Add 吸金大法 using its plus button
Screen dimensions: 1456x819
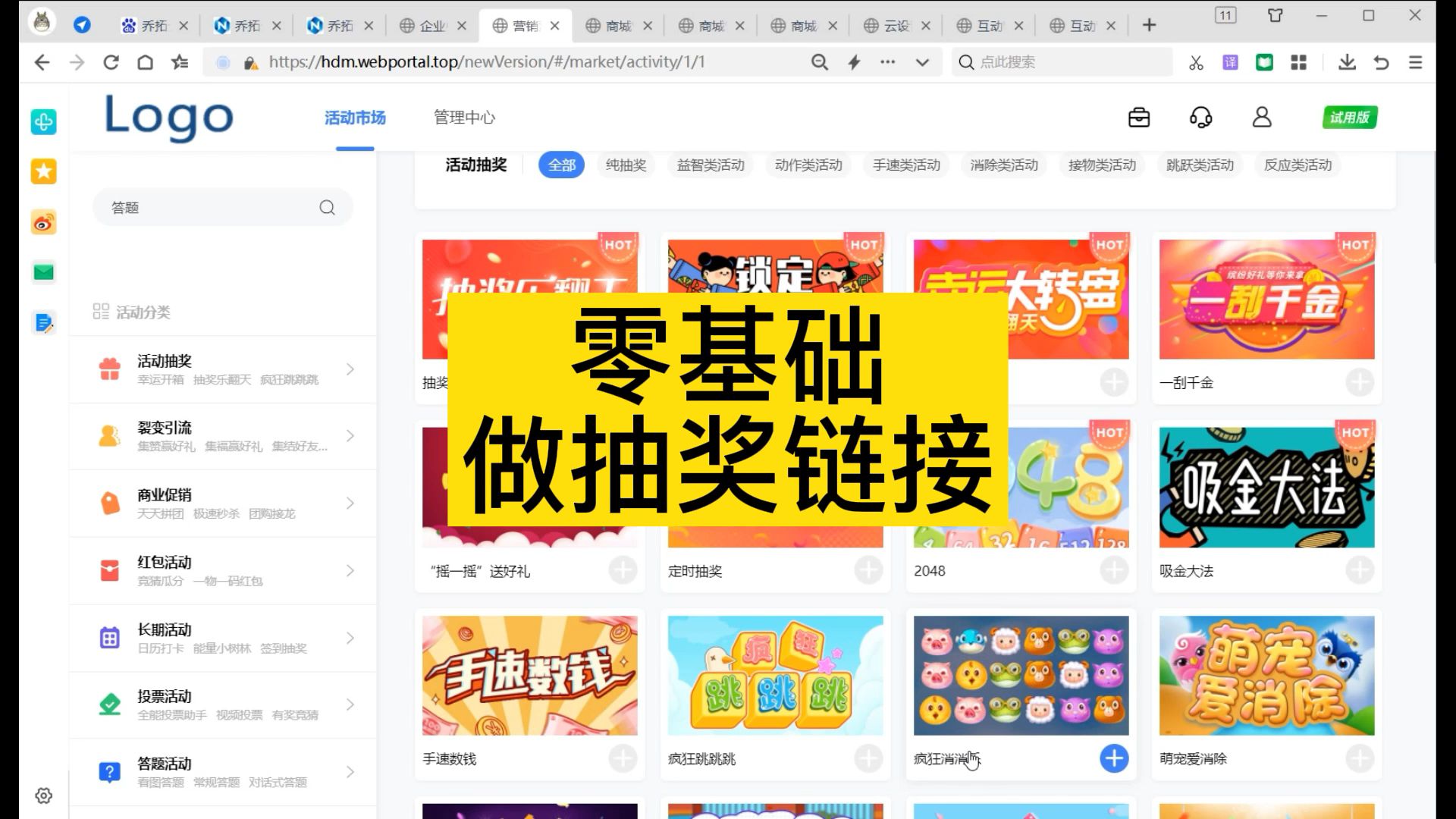1360,570
